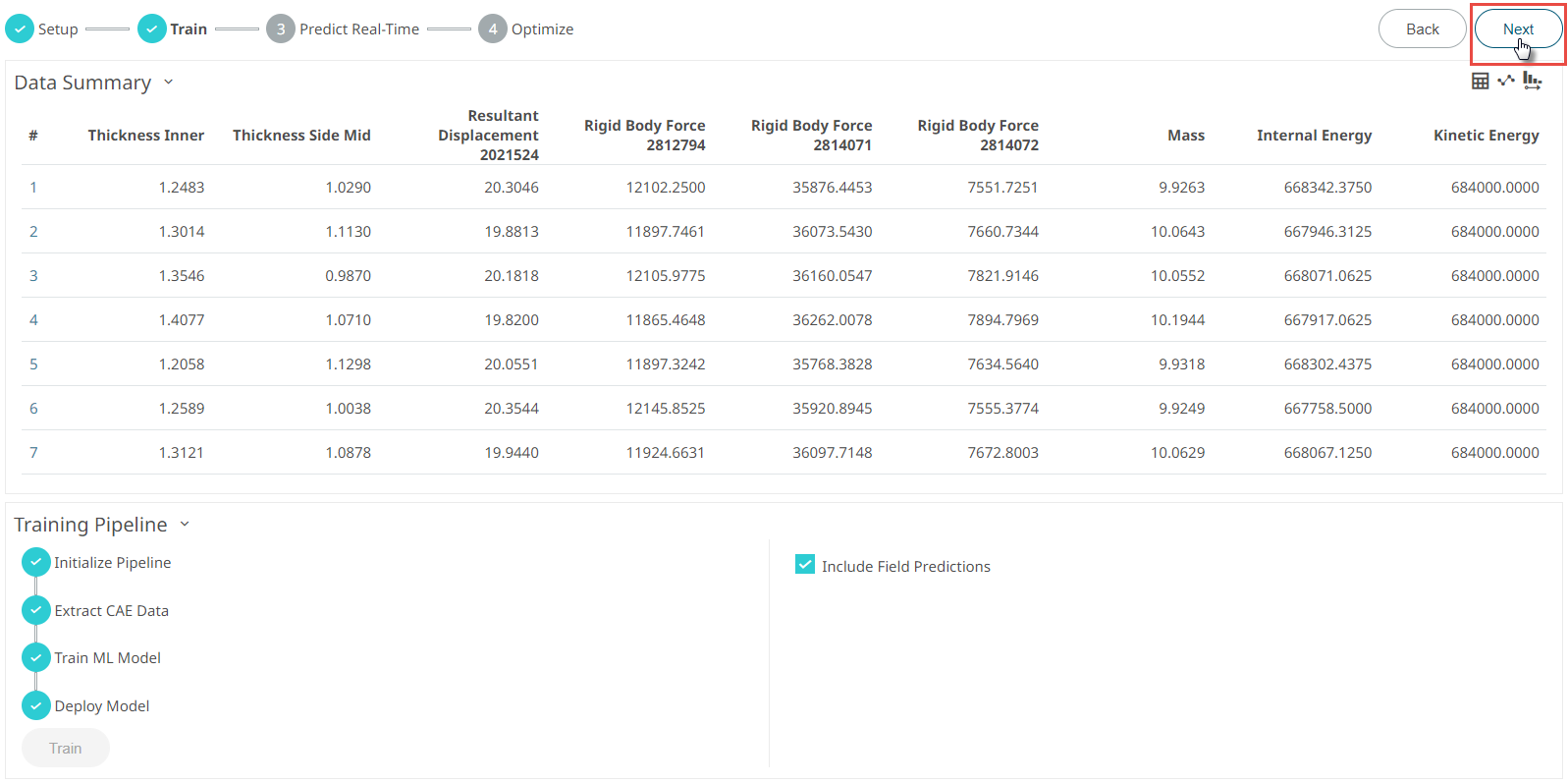Select the Train step checkmark circle
This screenshot has height=783, width=1568.
click(151, 29)
